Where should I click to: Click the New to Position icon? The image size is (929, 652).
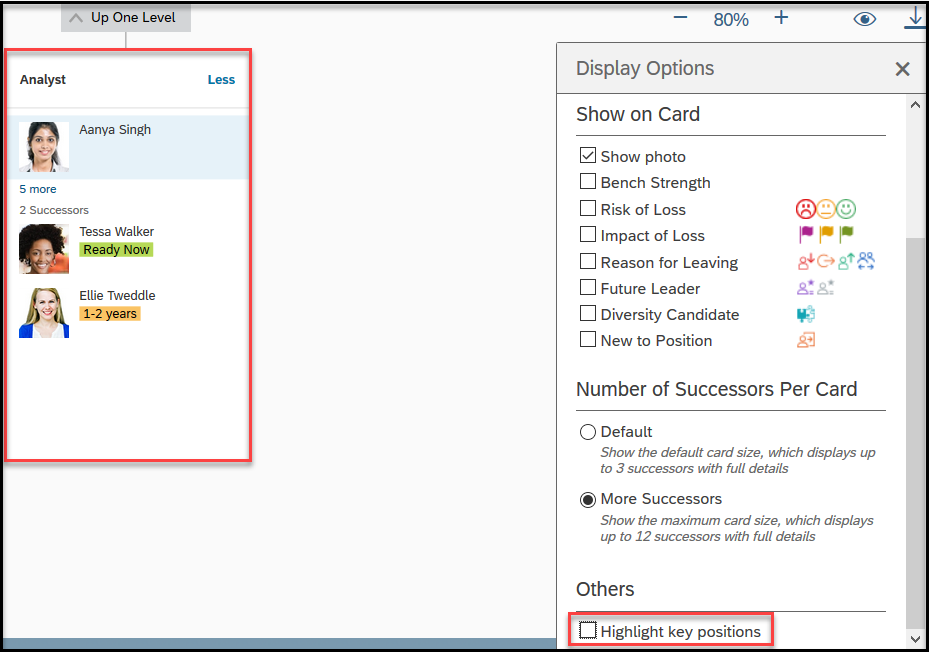point(806,340)
